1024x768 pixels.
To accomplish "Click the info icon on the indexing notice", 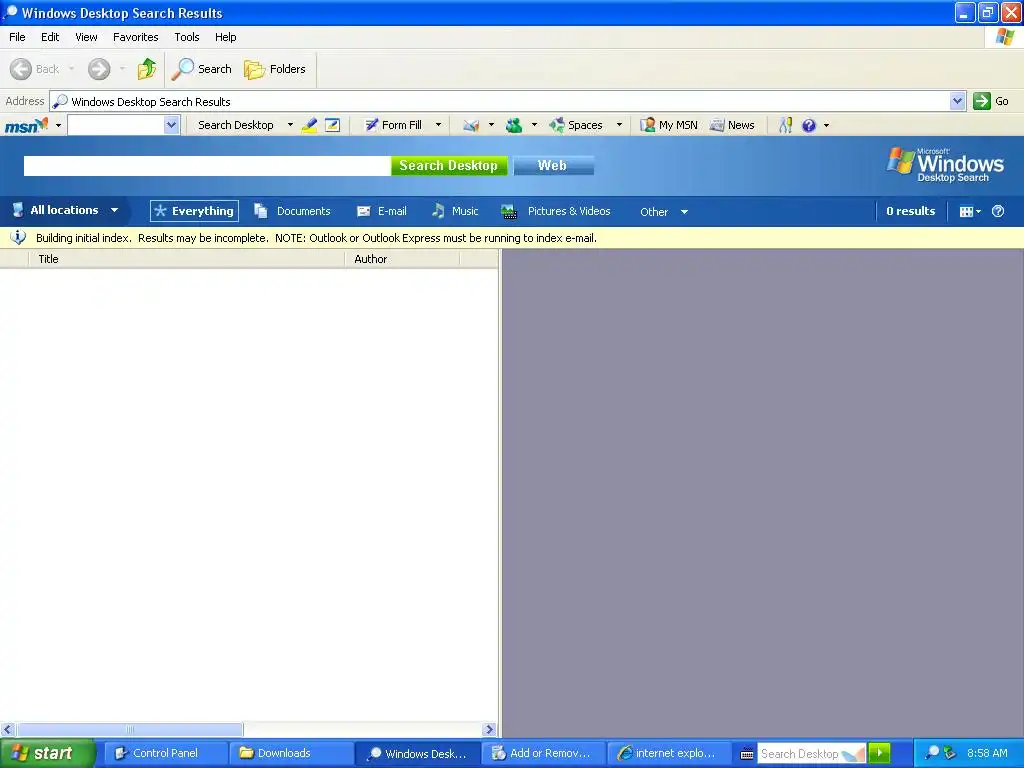I will tap(18, 238).
